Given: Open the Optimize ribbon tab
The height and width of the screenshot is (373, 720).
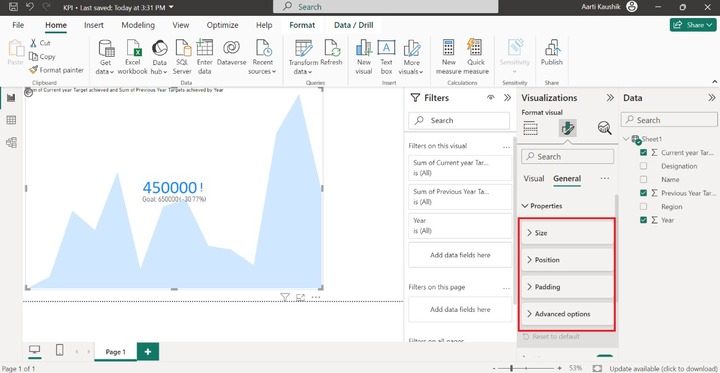Looking at the screenshot, I should pos(222,25).
